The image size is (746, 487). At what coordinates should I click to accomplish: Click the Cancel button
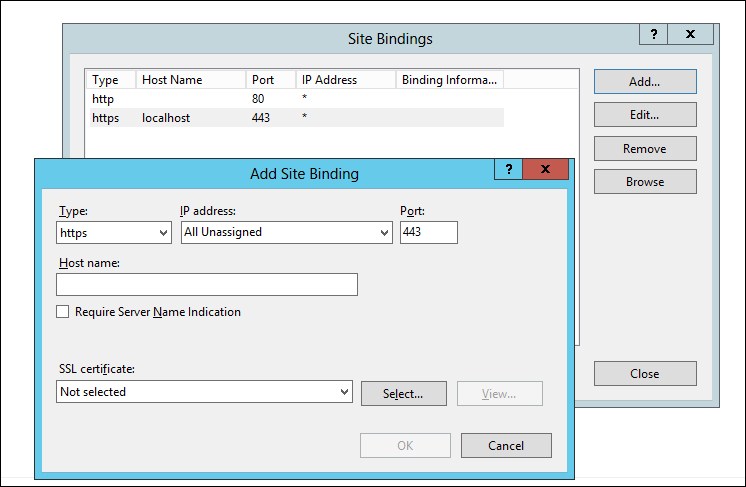[x=506, y=446]
